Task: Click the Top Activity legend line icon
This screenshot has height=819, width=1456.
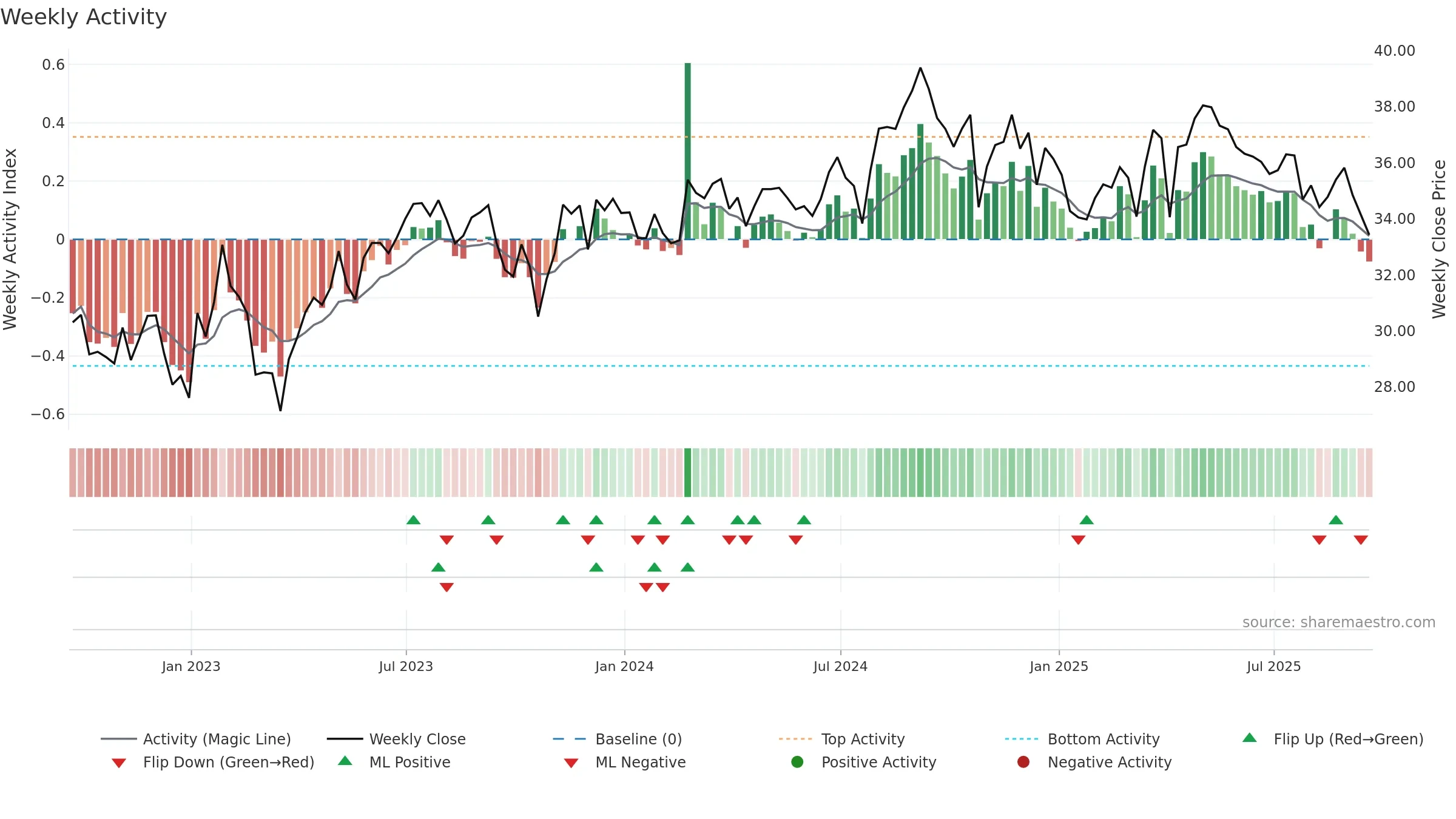Action: pyautogui.click(x=795, y=739)
